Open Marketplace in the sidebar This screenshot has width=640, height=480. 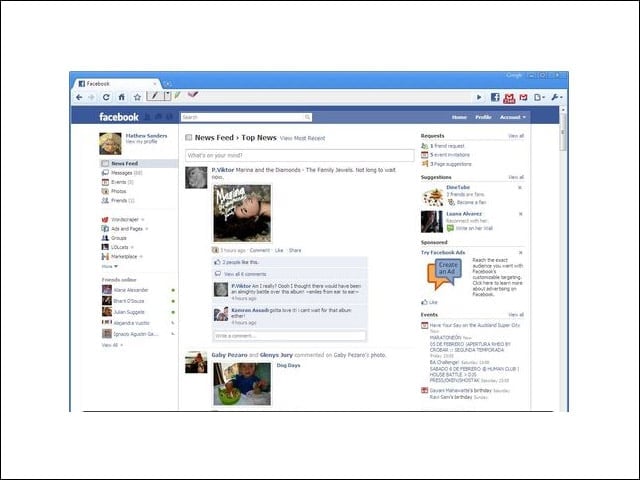click(122, 256)
